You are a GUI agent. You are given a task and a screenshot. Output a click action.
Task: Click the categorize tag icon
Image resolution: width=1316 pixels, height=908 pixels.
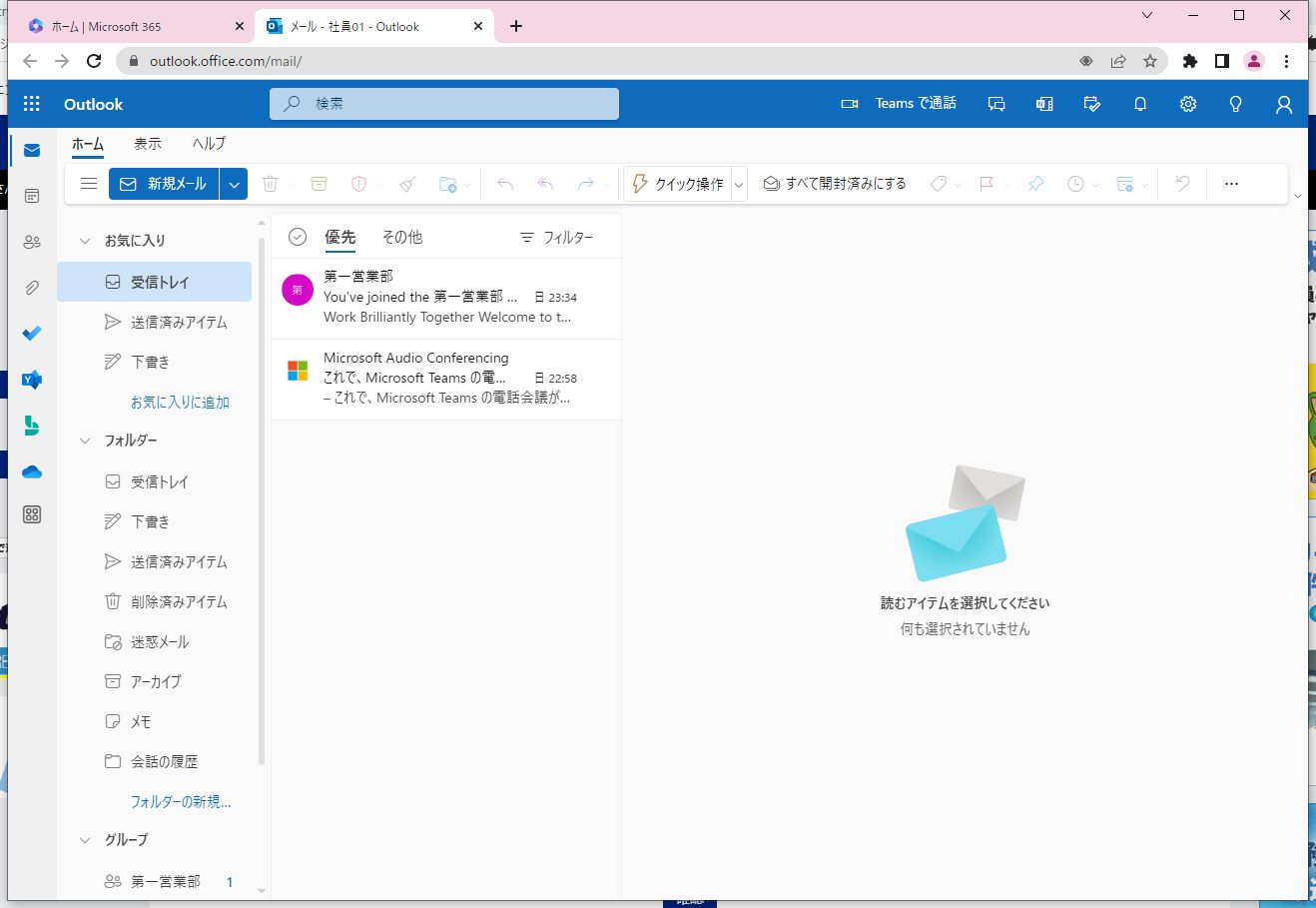click(939, 184)
